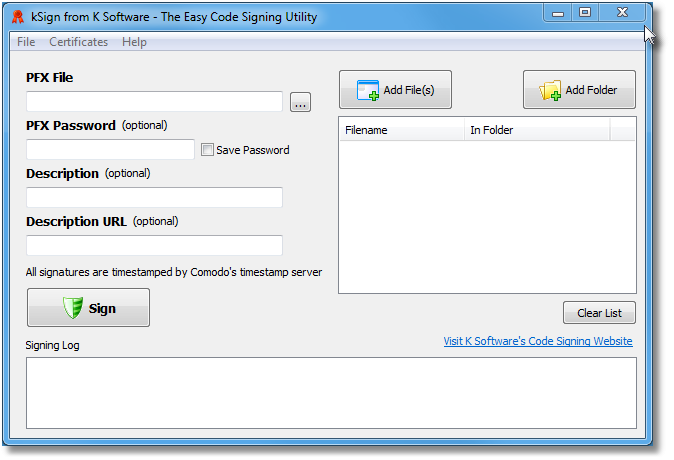This screenshot has height=460, width=674.
Task: Open the Certificates menu
Action: coord(78,42)
